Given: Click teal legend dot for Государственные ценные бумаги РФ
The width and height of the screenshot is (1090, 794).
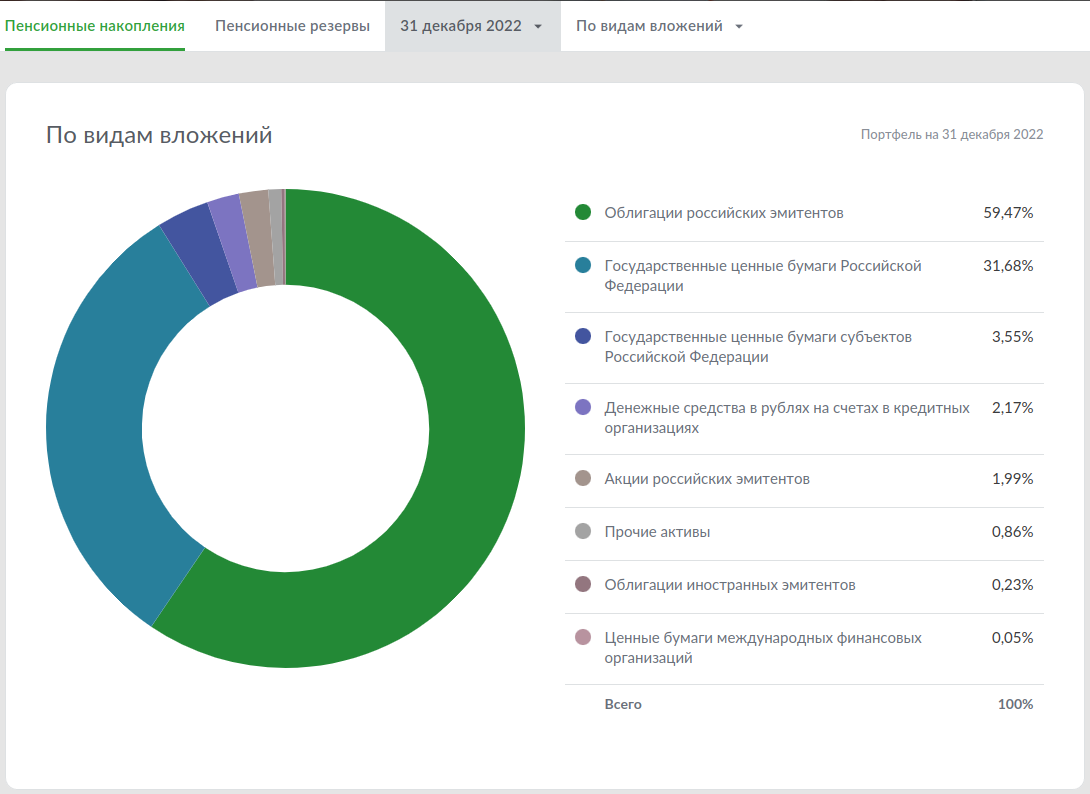Looking at the screenshot, I should coord(583,265).
